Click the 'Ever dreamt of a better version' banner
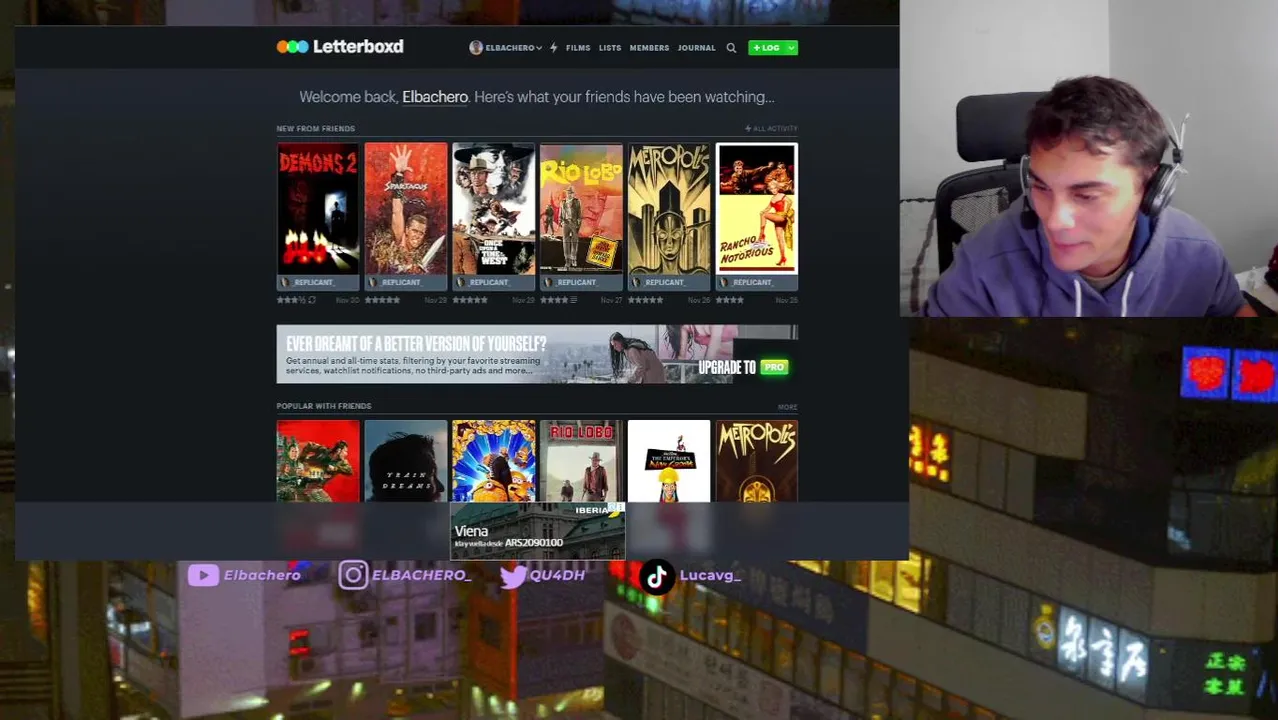Viewport: 1278px width, 720px height. pos(537,354)
